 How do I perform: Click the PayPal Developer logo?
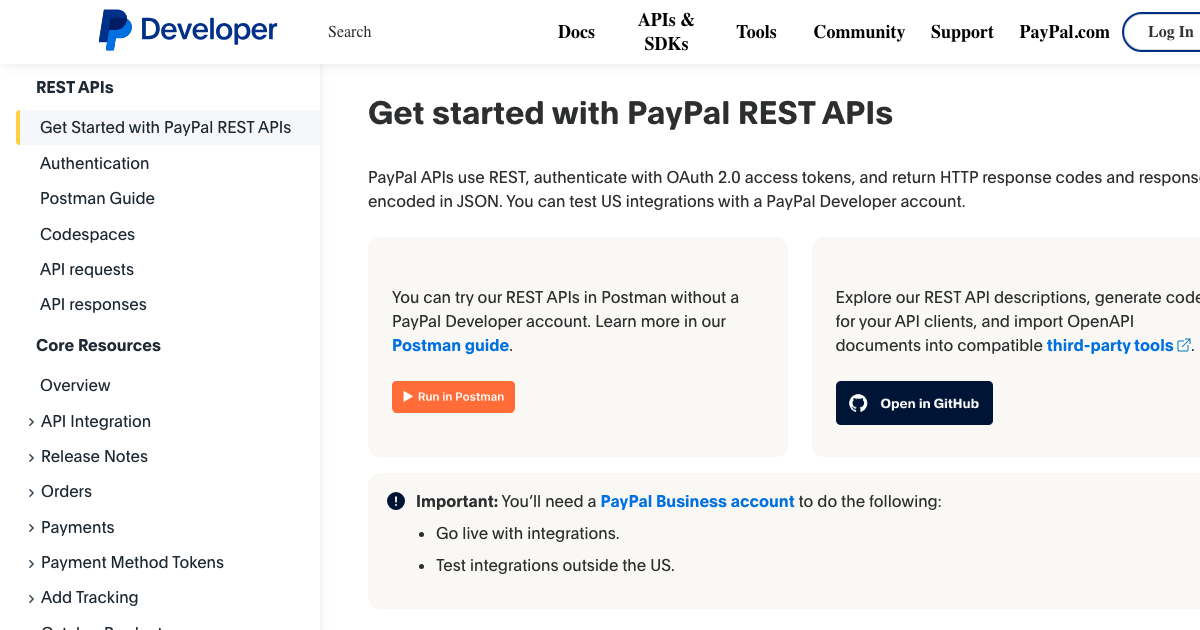186,30
